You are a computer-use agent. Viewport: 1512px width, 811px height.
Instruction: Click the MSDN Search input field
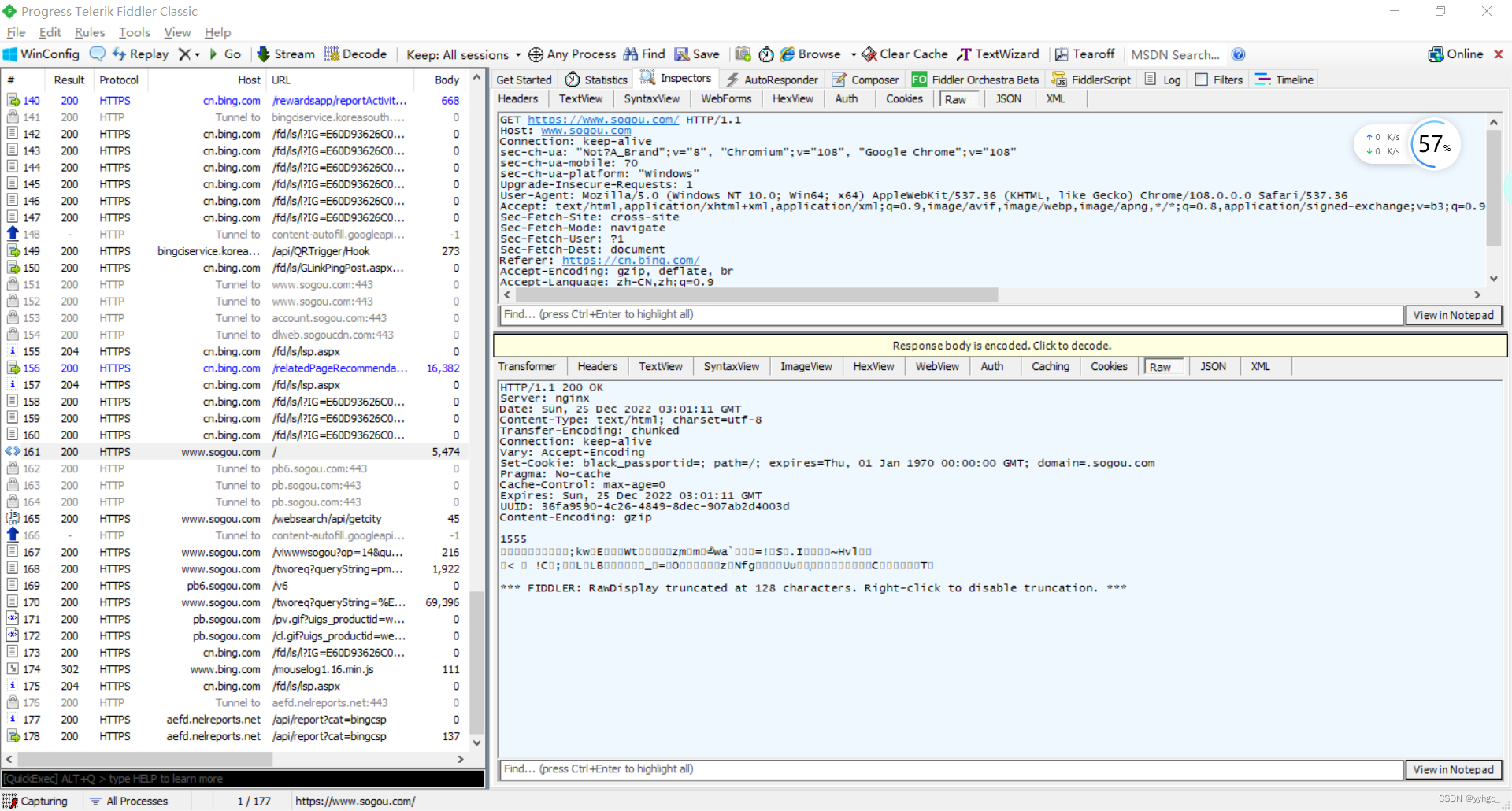1174,54
